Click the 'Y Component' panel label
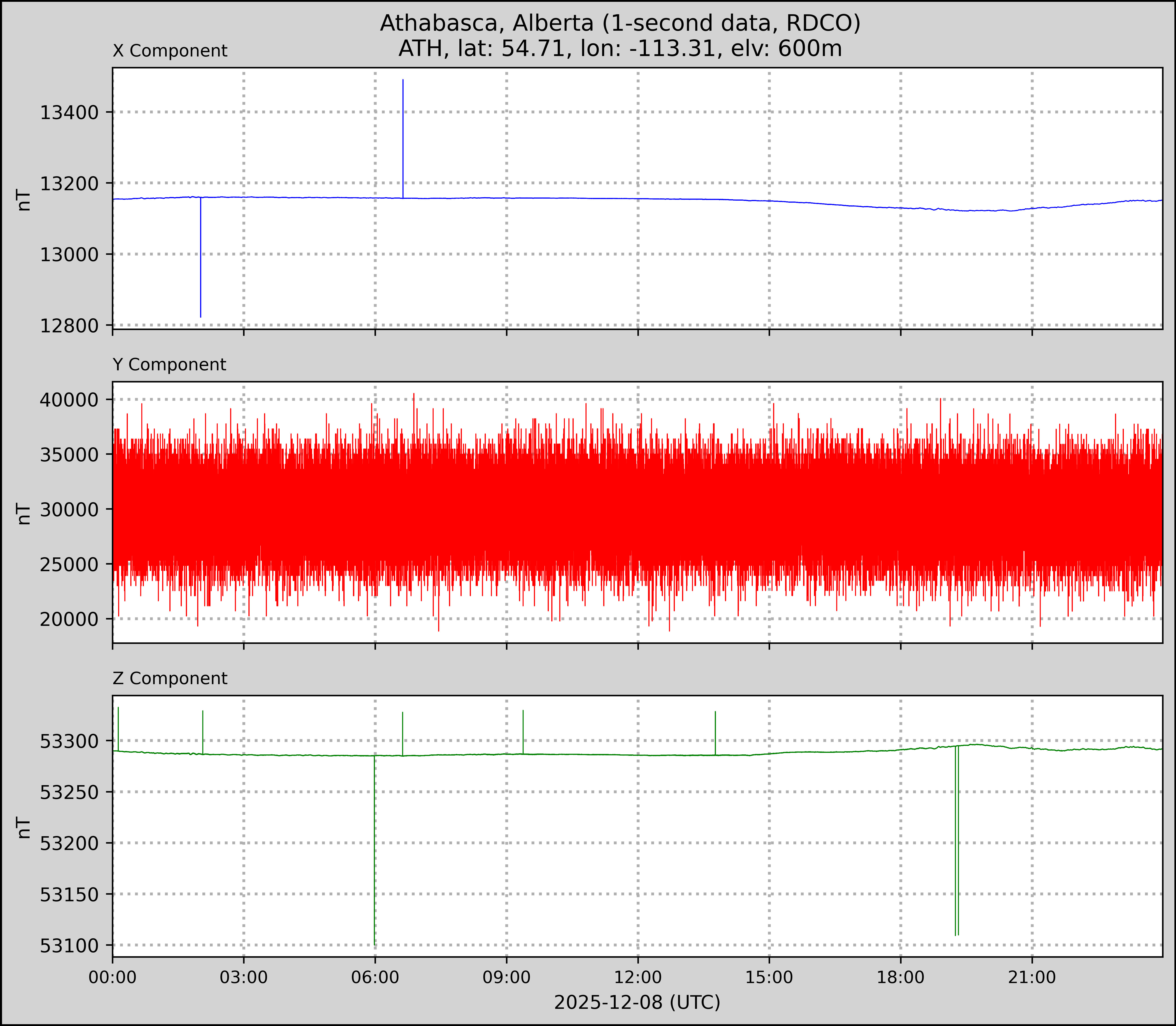 pyautogui.click(x=169, y=365)
